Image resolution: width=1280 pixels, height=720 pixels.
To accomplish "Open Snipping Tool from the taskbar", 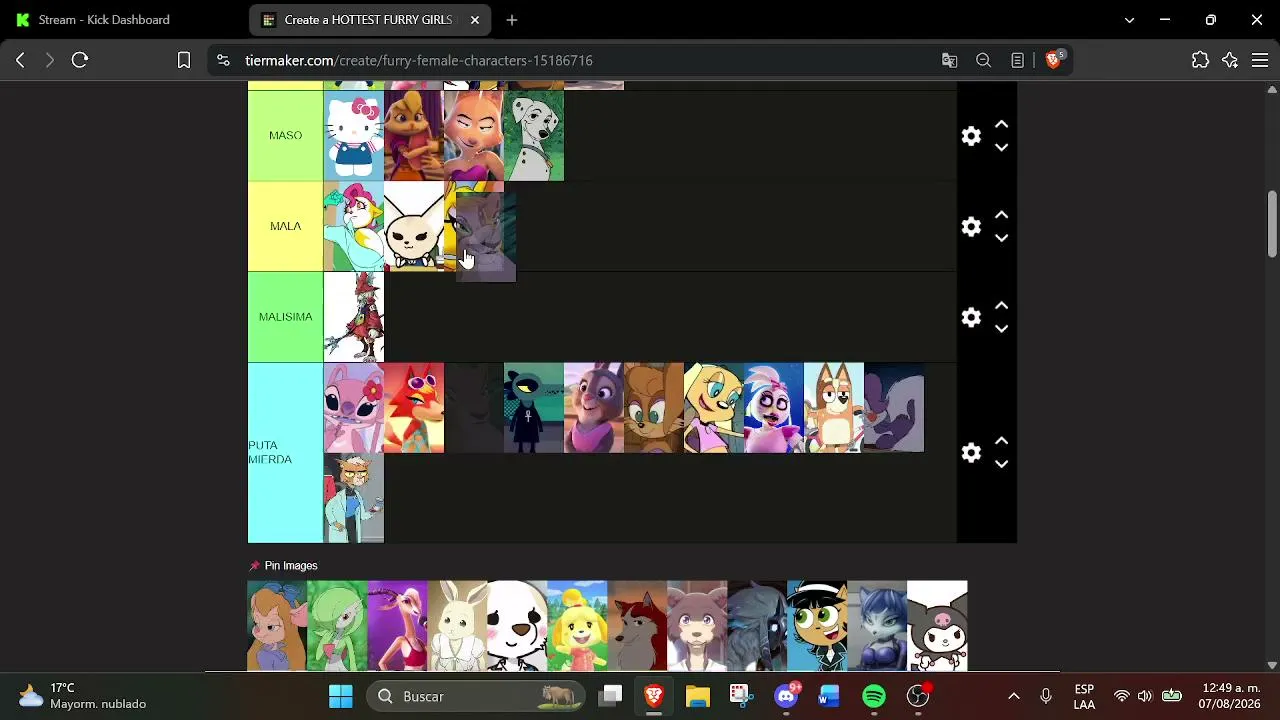I will (x=740, y=696).
